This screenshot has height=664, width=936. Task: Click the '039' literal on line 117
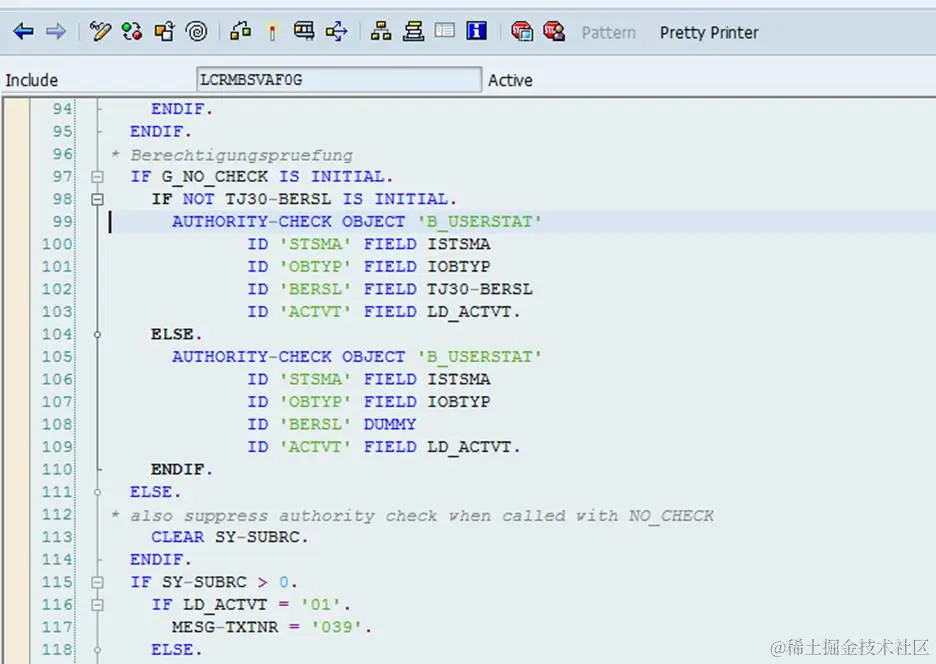337,627
